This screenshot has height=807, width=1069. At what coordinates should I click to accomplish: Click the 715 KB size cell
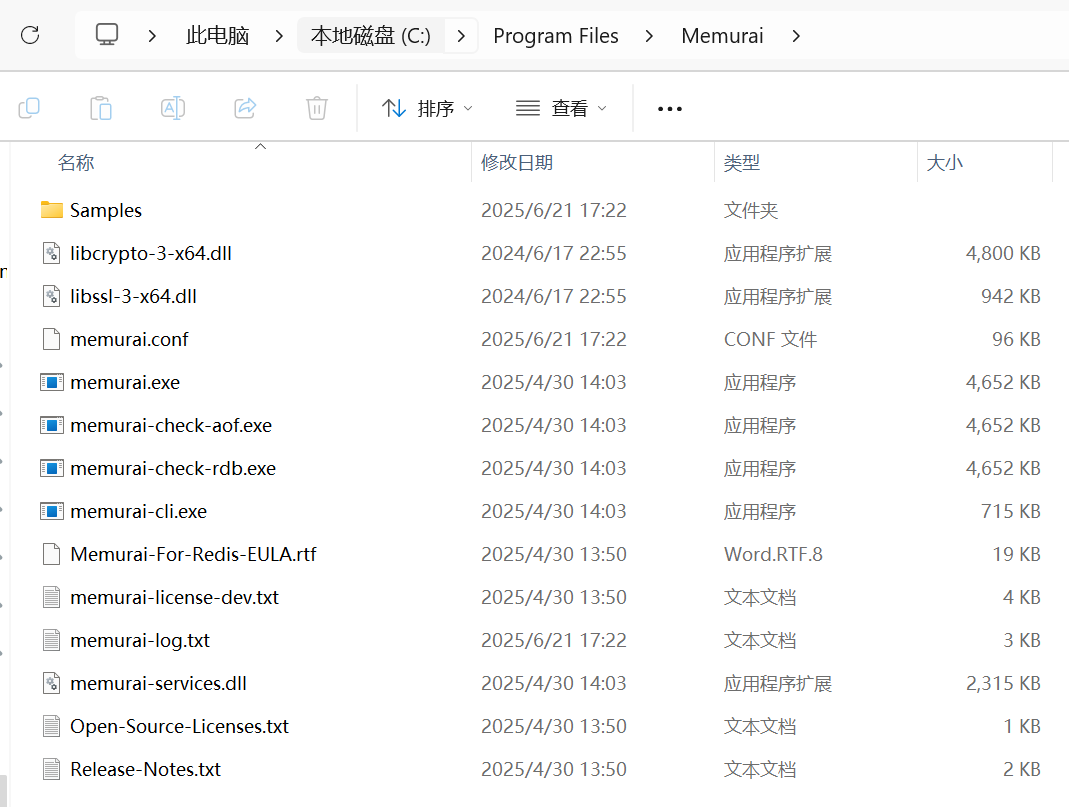1010,511
